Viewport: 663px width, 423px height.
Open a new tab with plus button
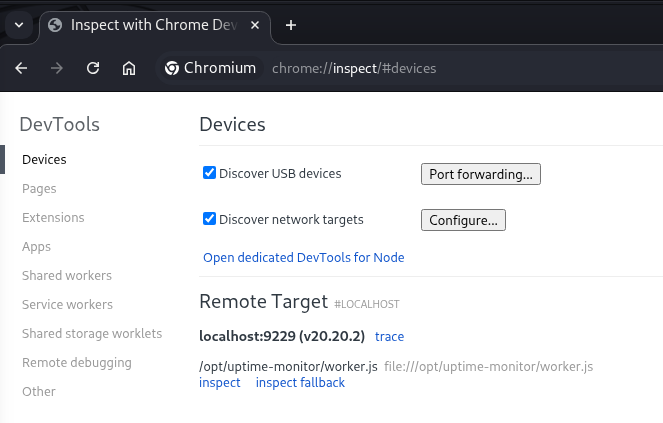point(290,25)
